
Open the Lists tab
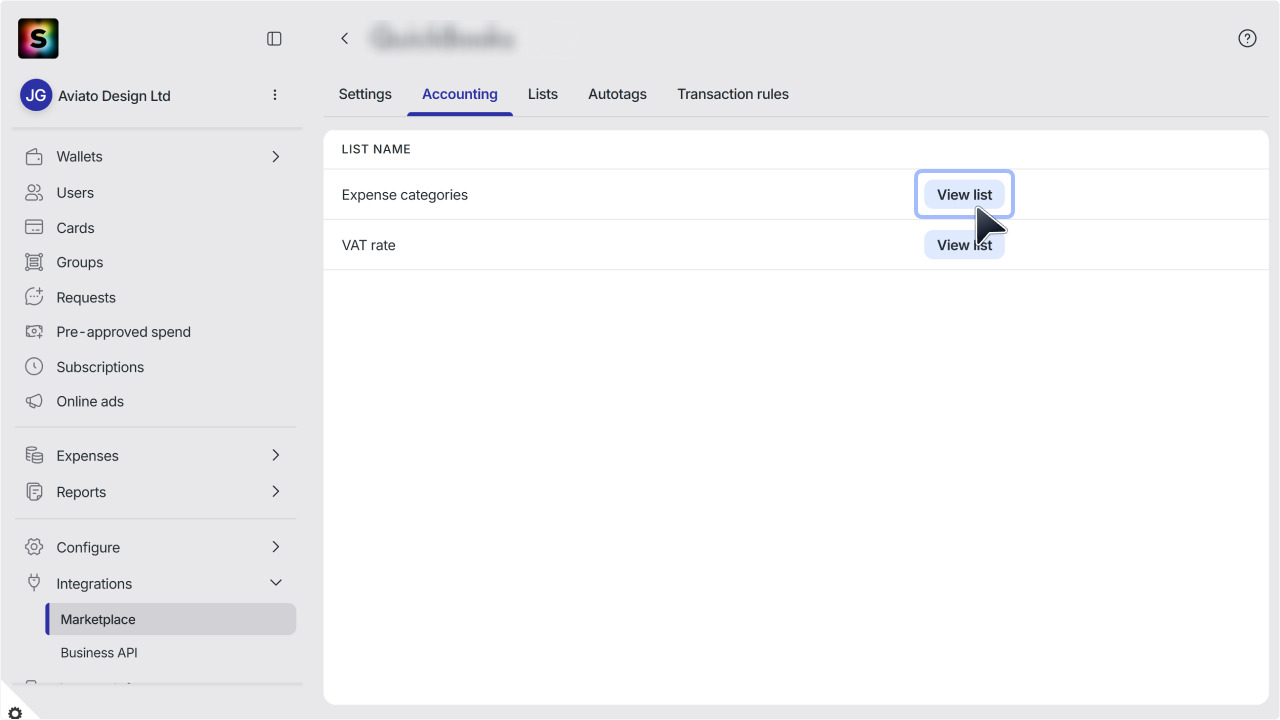tap(543, 94)
